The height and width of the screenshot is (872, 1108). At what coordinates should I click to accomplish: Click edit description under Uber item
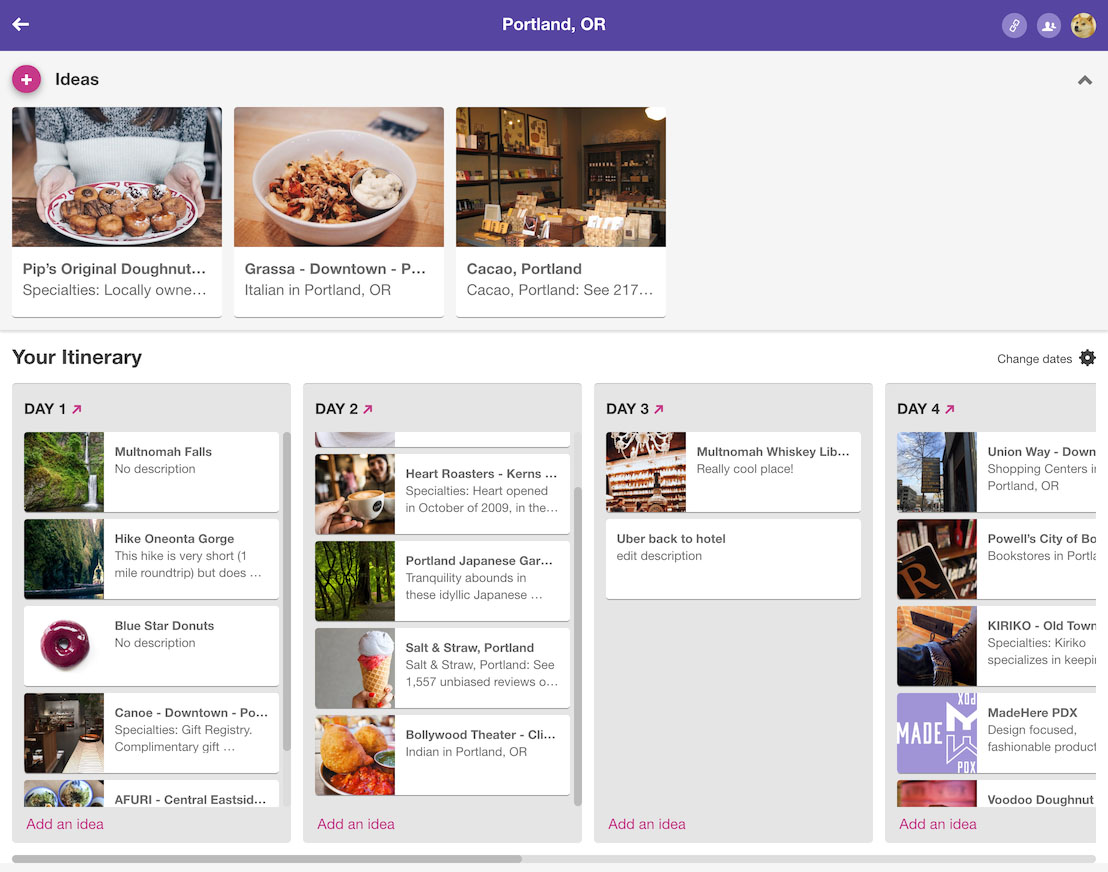659,556
